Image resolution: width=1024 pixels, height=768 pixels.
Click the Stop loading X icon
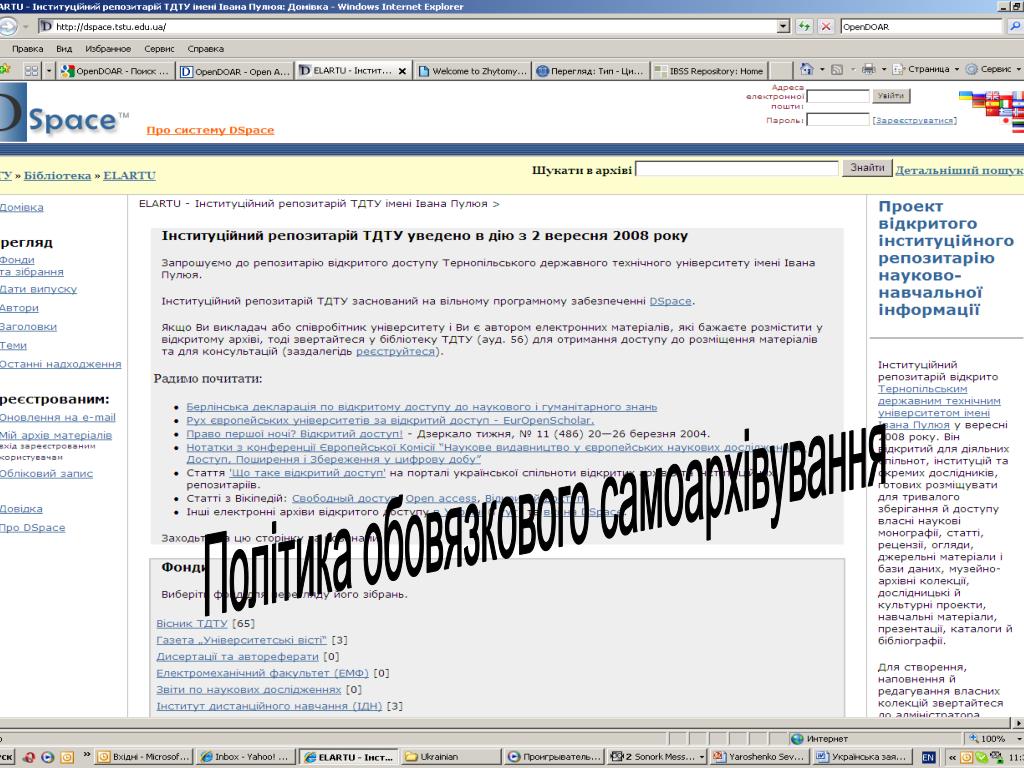[x=826, y=26]
